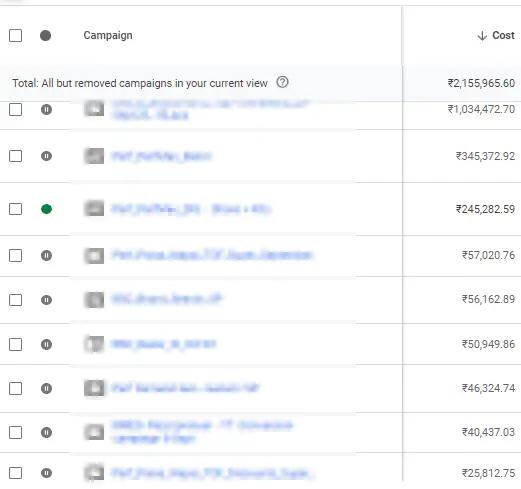Select the checkbox for the ₹245,282.59 campaign
This screenshot has height=489, width=521.
point(16,209)
